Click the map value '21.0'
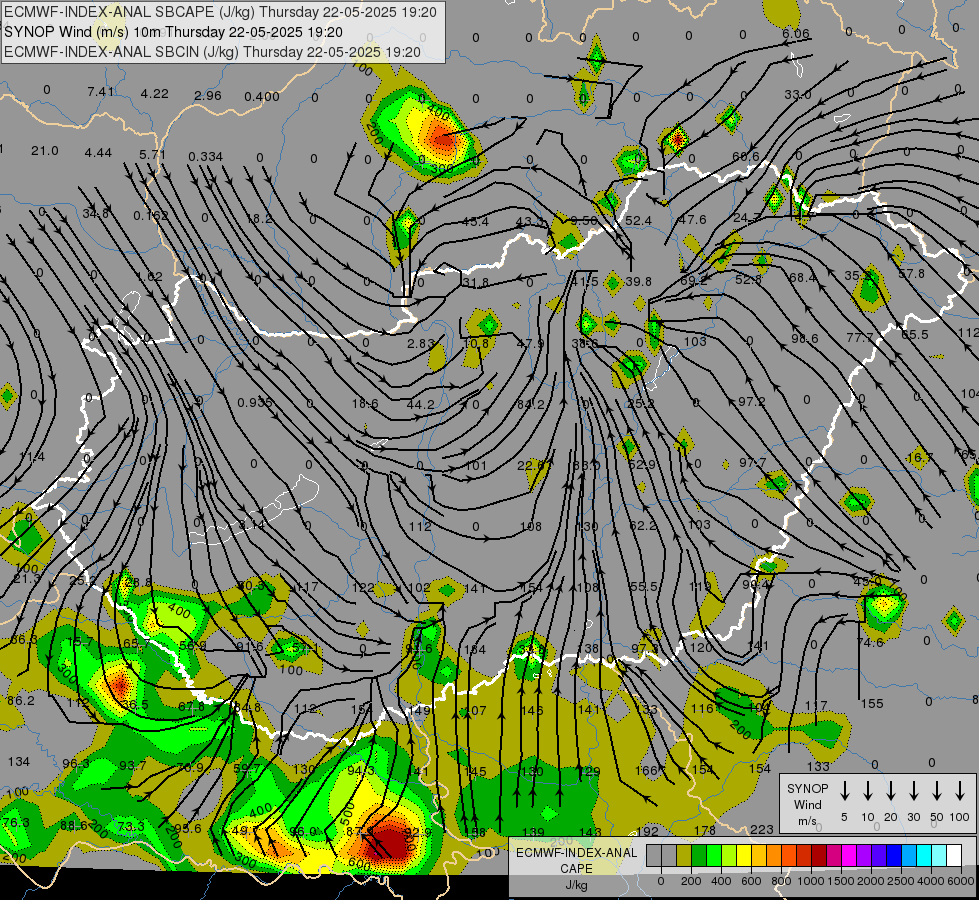 45,151
